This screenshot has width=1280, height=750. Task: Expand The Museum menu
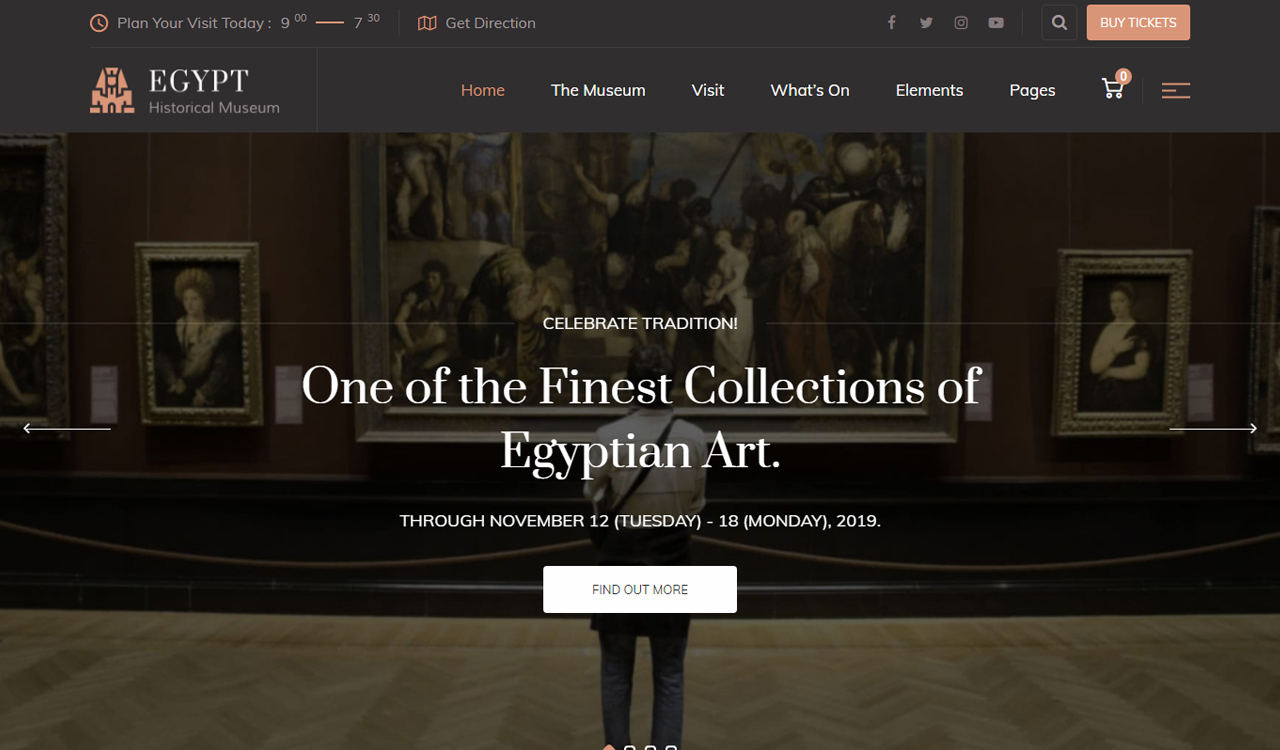pyautogui.click(x=598, y=90)
